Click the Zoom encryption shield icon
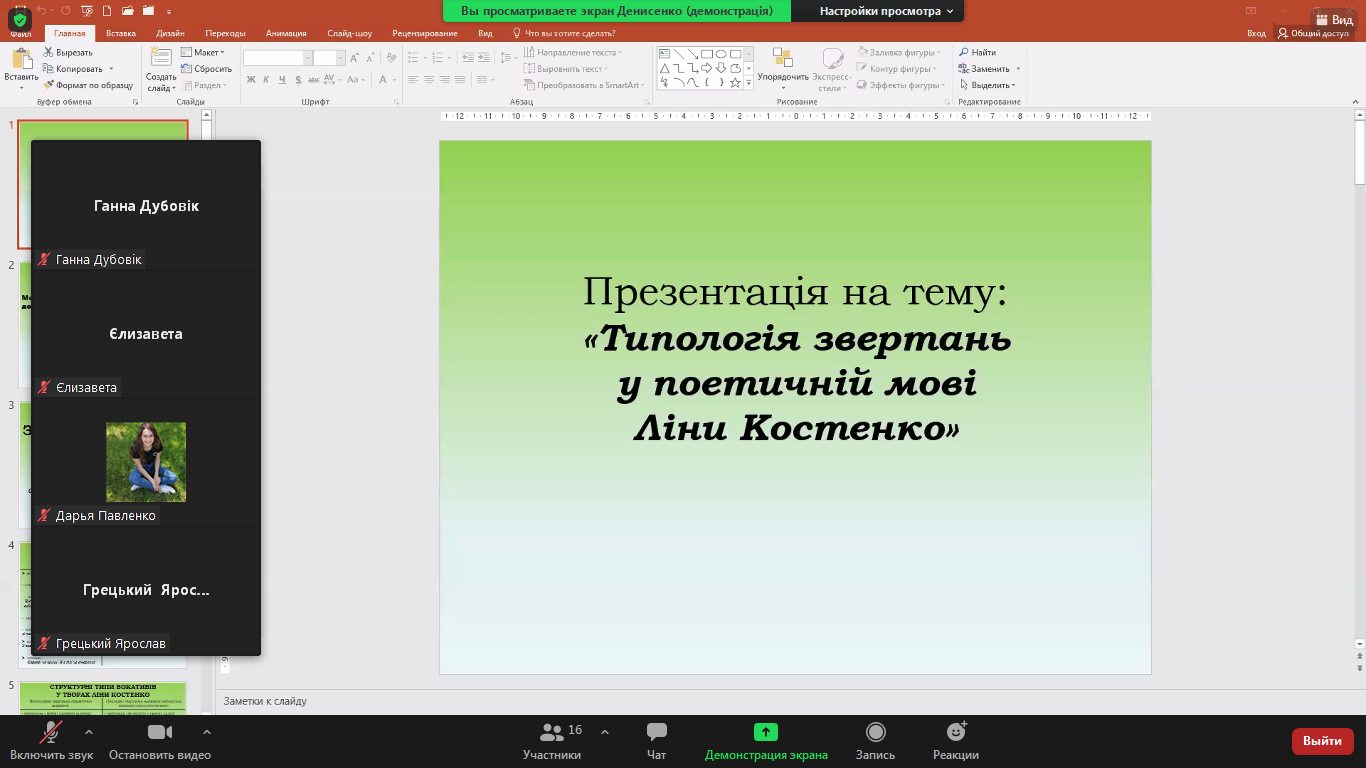This screenshot has width=1366, height=768. (20, 19)
